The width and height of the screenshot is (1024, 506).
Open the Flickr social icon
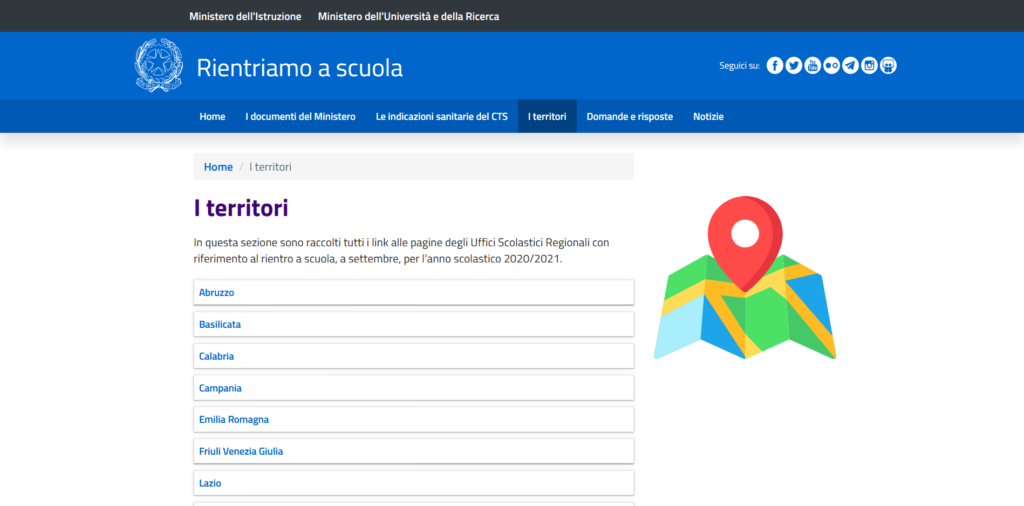[831, 65]
